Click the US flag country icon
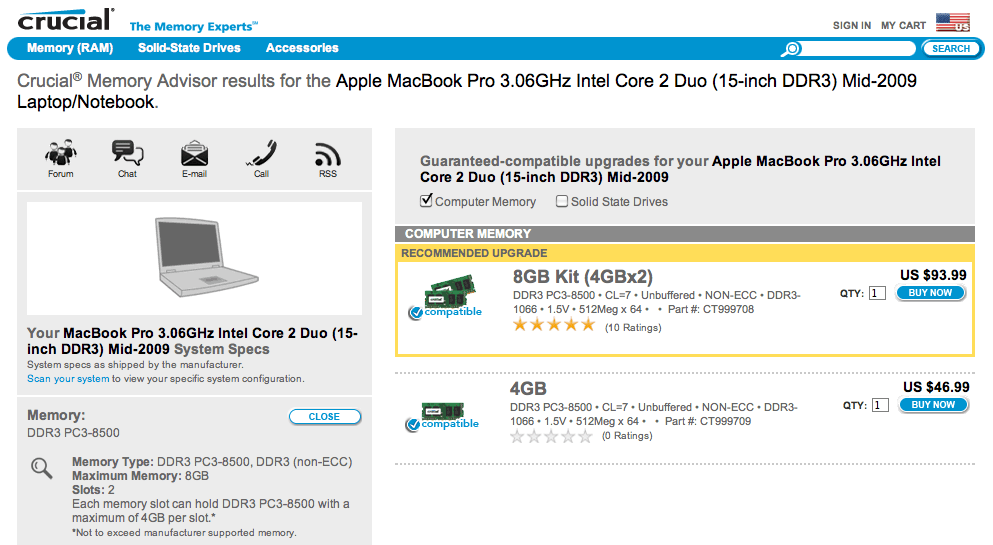The height and width of the screenshot is (545, 993). 953,23
